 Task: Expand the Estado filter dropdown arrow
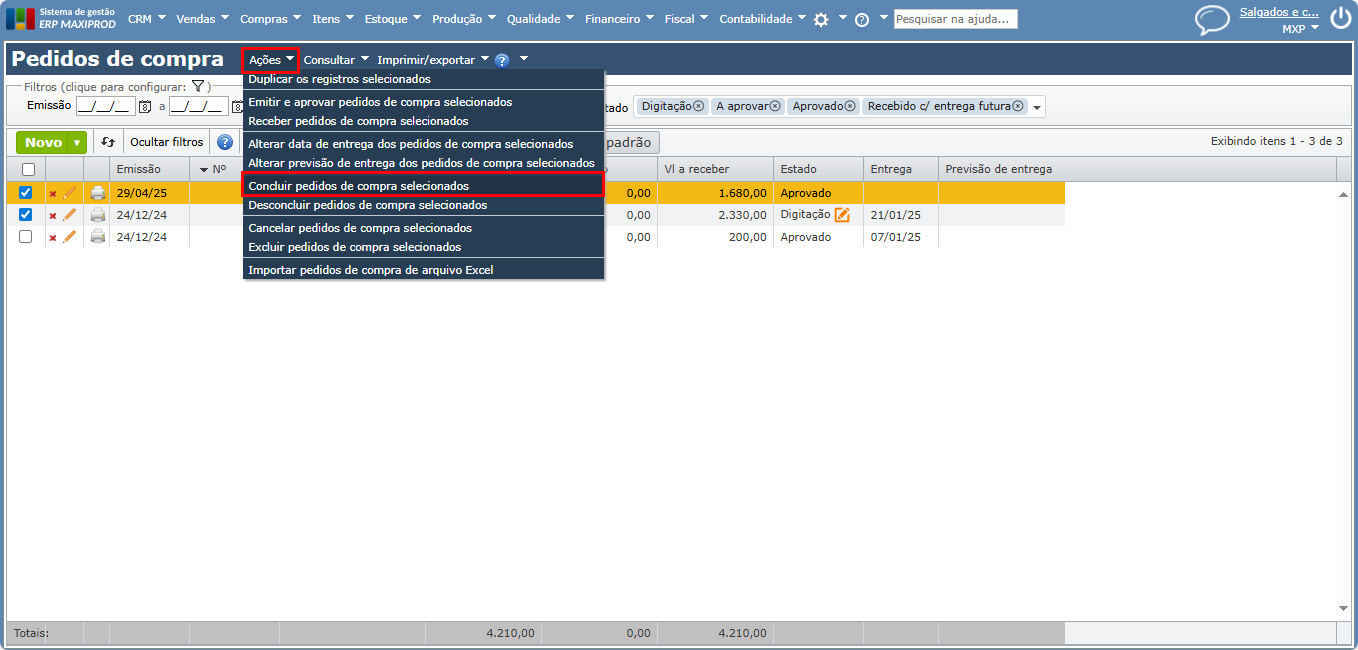click(x=1037, y=108)
